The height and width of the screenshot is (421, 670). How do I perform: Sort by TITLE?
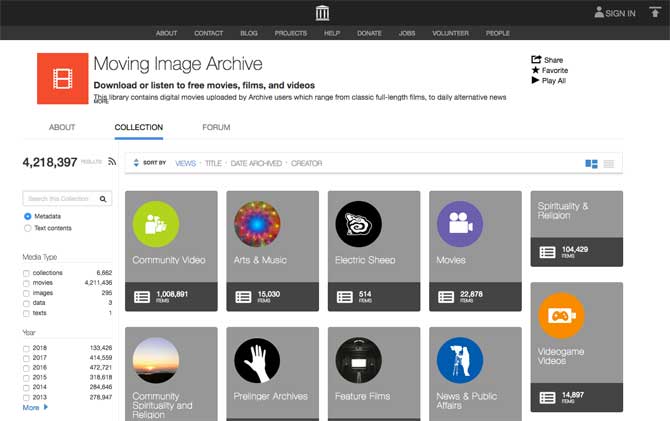(x=213, y=163)
